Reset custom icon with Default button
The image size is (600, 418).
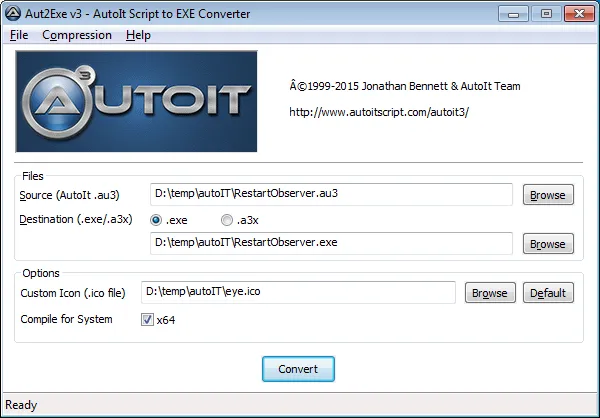[548, 293]
